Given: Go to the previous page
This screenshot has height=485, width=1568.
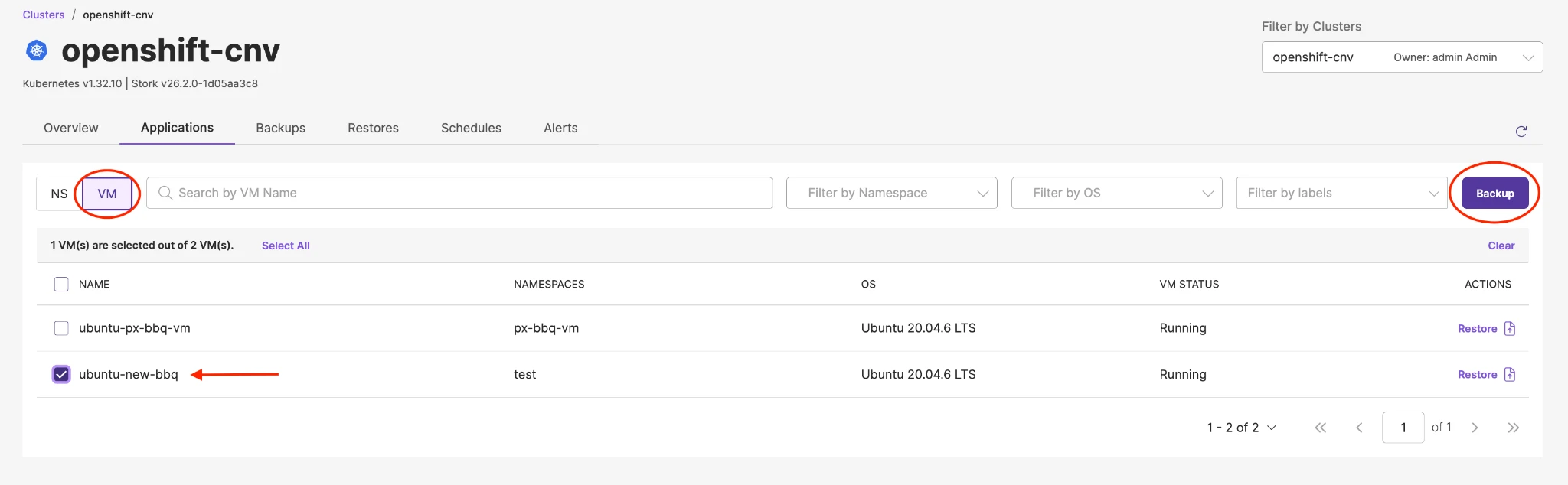Looking at the screenshot, I should point(1359,428).
